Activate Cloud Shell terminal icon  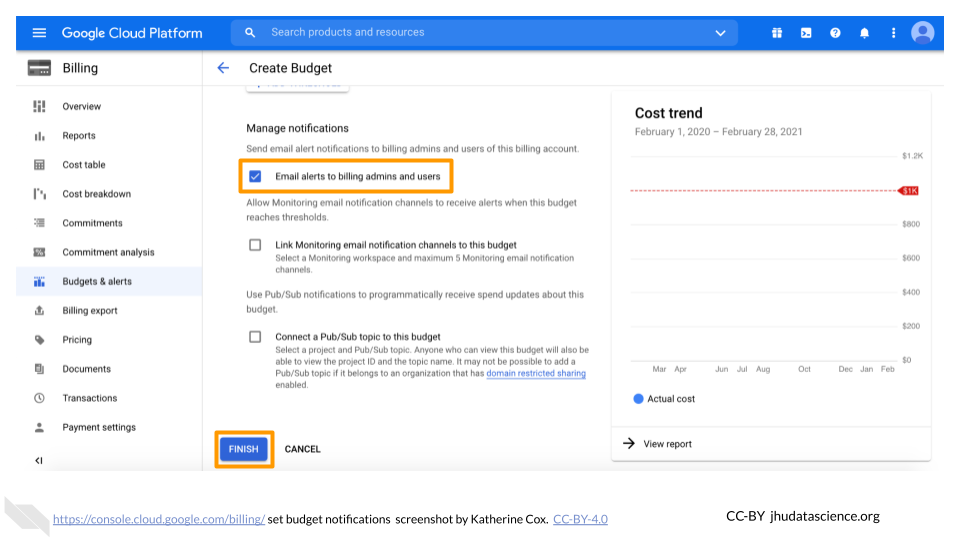tap(806, 33)
